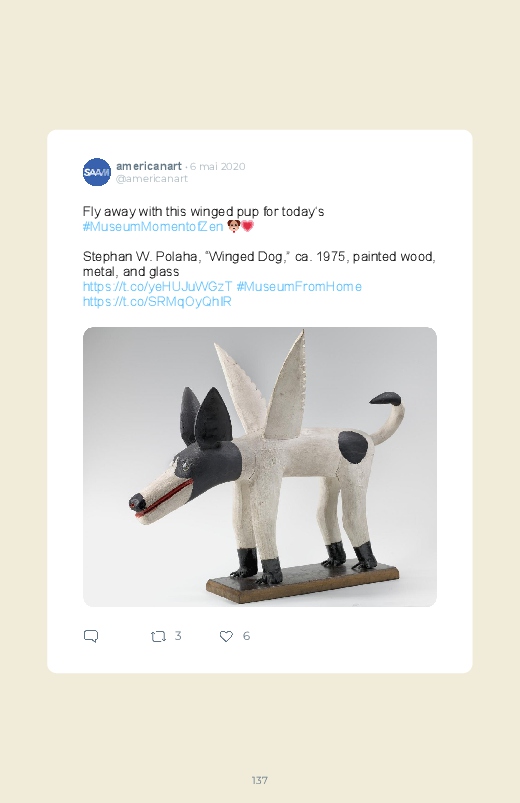The image size is (520, 803).
Task: Click the dog's black ears in photo
Action: [206, 416]
